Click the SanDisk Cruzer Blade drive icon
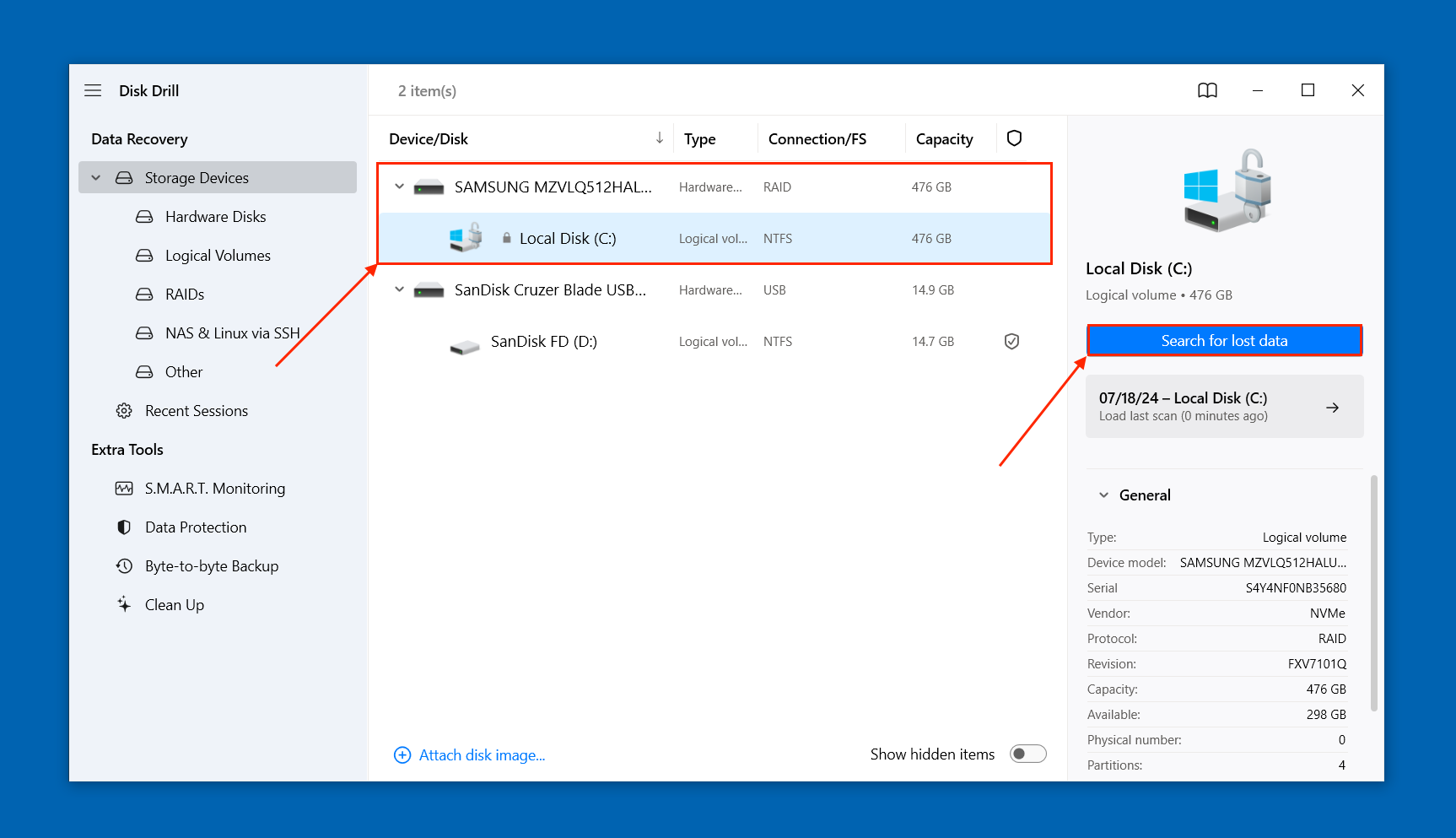The width and height of the screenshot is (1456, 838). pos(429,290)
